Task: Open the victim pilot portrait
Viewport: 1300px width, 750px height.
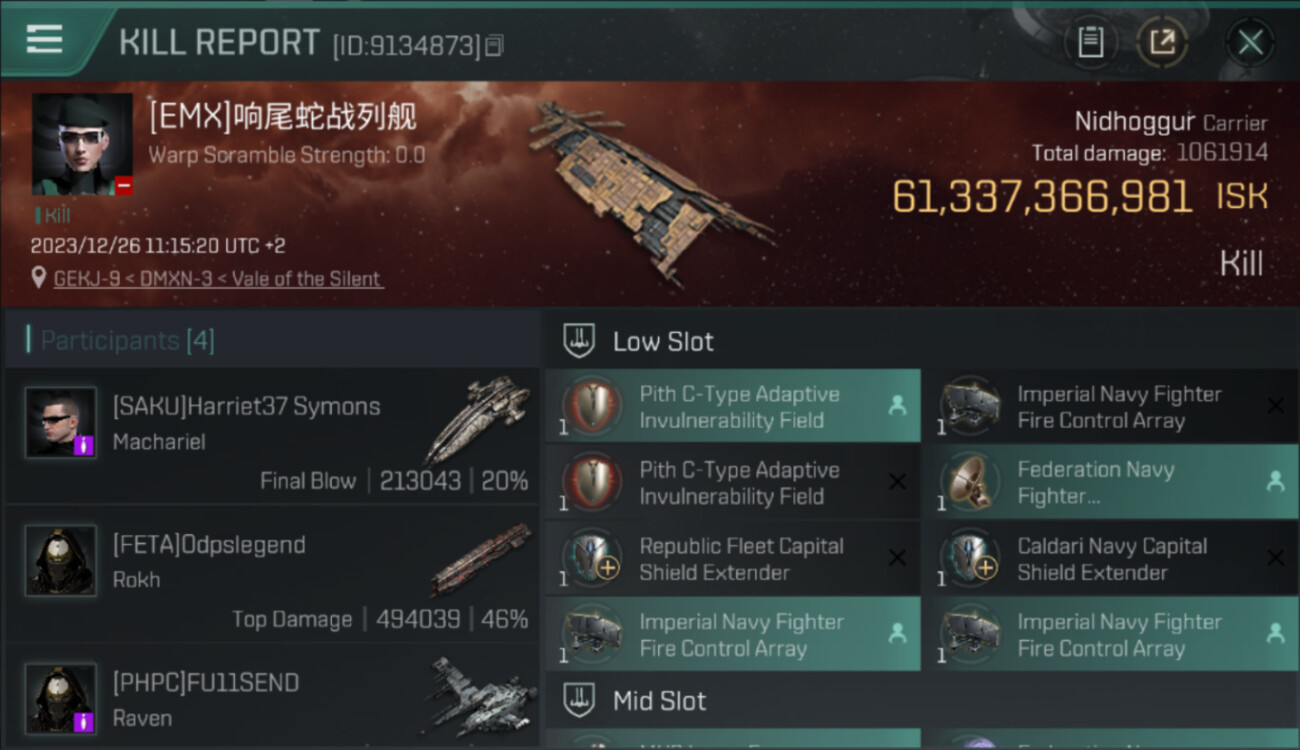Action: pos(82,144)
